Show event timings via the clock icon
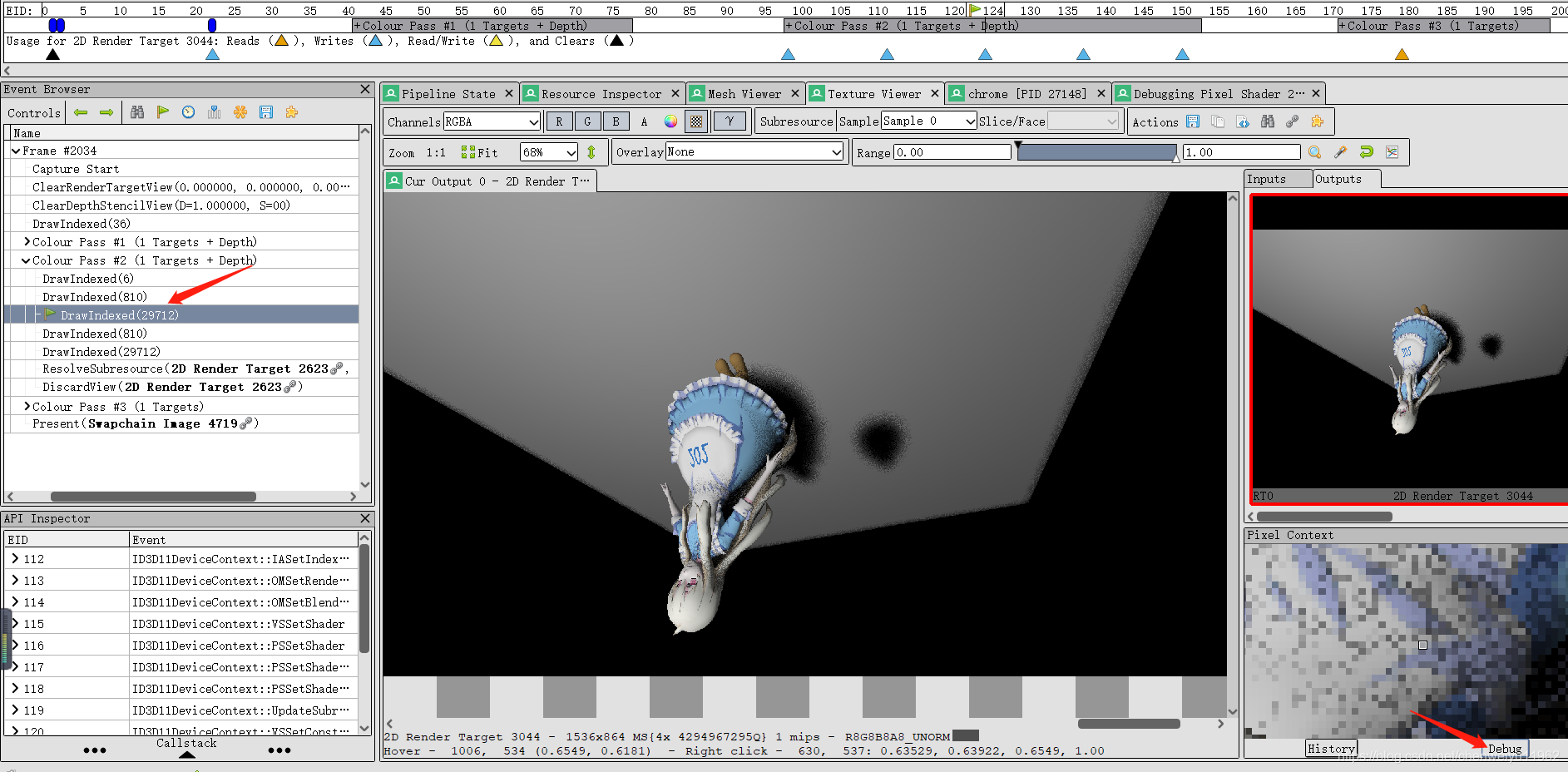Viewport: 1568px width, 772px height. 188,112
